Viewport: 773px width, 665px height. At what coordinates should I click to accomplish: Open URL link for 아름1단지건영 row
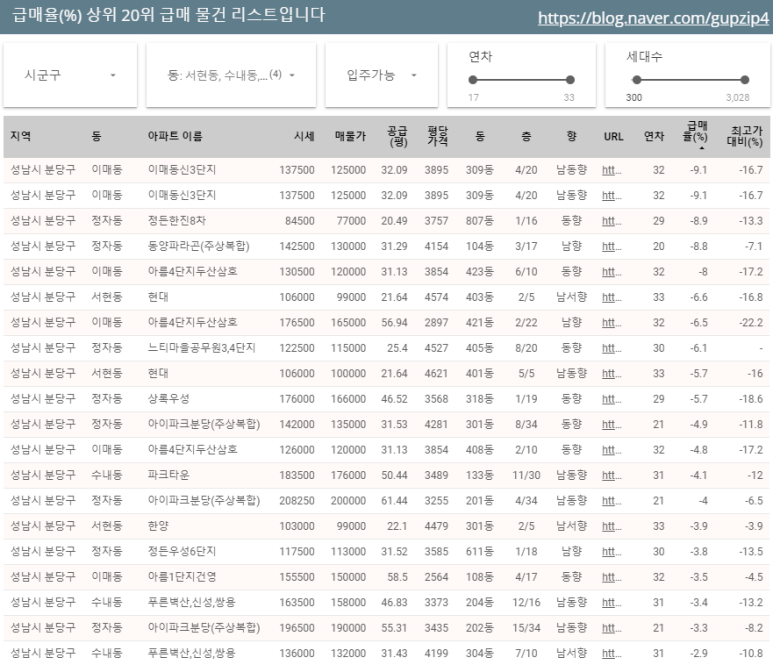[611, 577]
